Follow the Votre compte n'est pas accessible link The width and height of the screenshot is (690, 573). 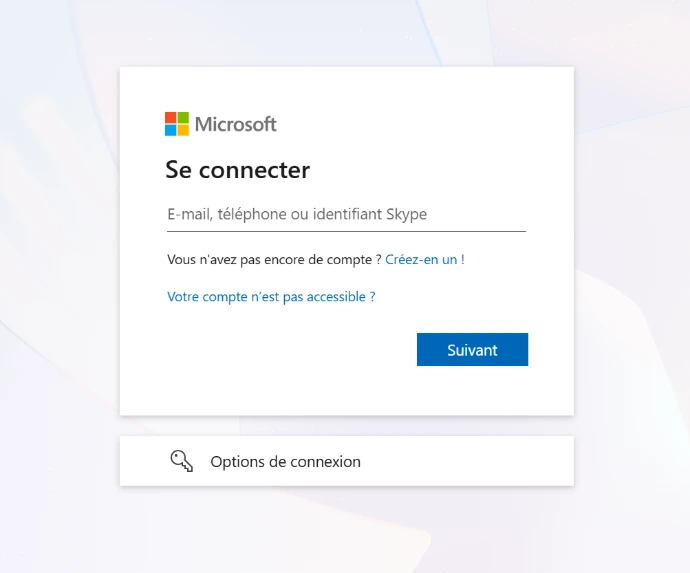pos(271,297)
